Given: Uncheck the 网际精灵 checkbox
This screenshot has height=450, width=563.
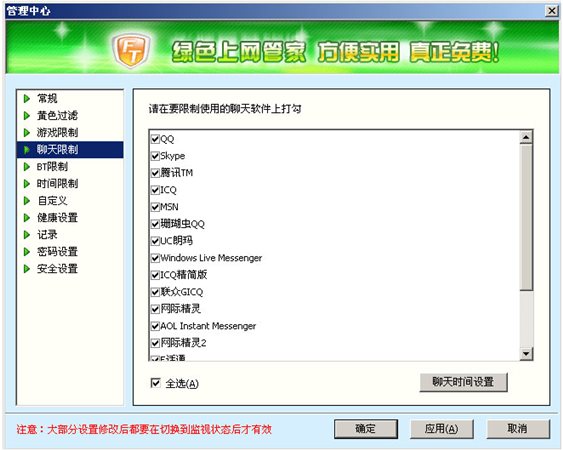Looking at the screenshot, I should 155,309.
